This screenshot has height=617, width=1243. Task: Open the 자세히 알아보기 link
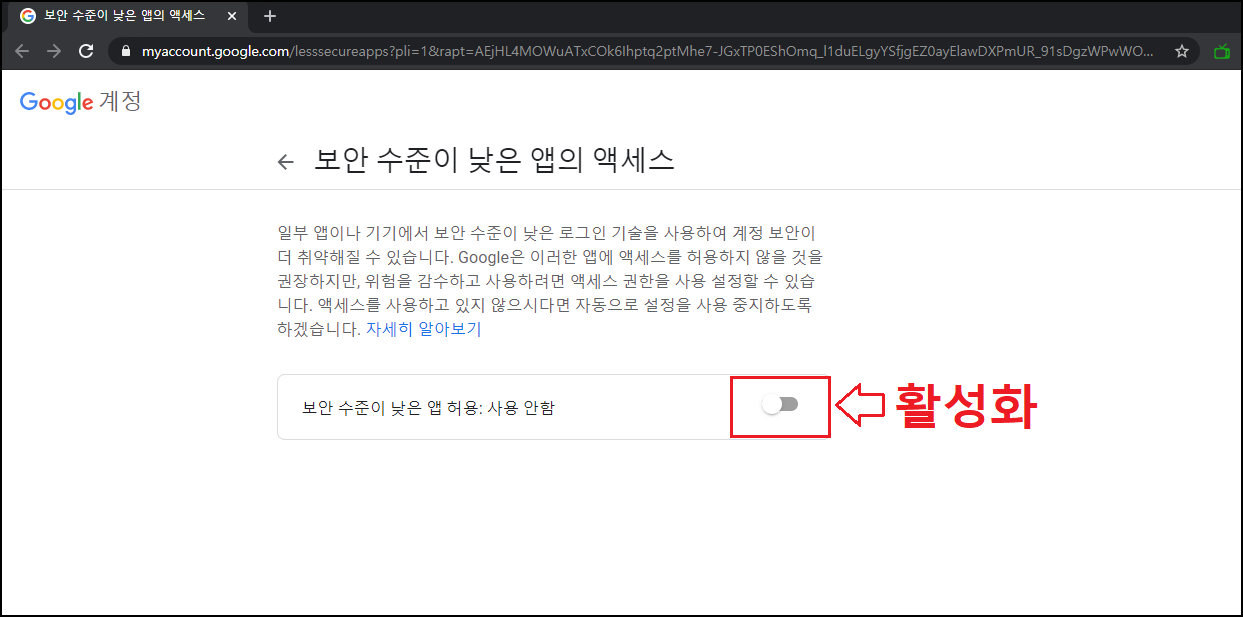(423, 329)
